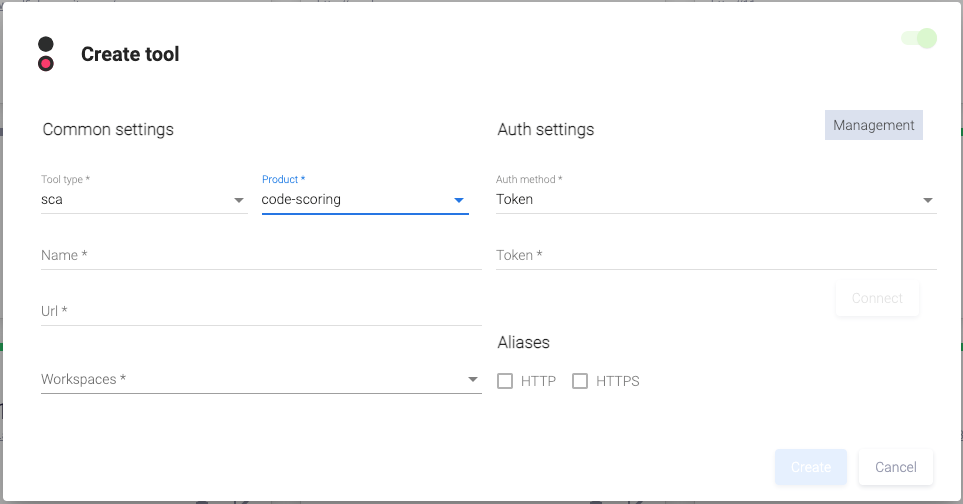Screen dimensions: 963x504
Task: Click the Create button
Action: (x=810, y=467)
